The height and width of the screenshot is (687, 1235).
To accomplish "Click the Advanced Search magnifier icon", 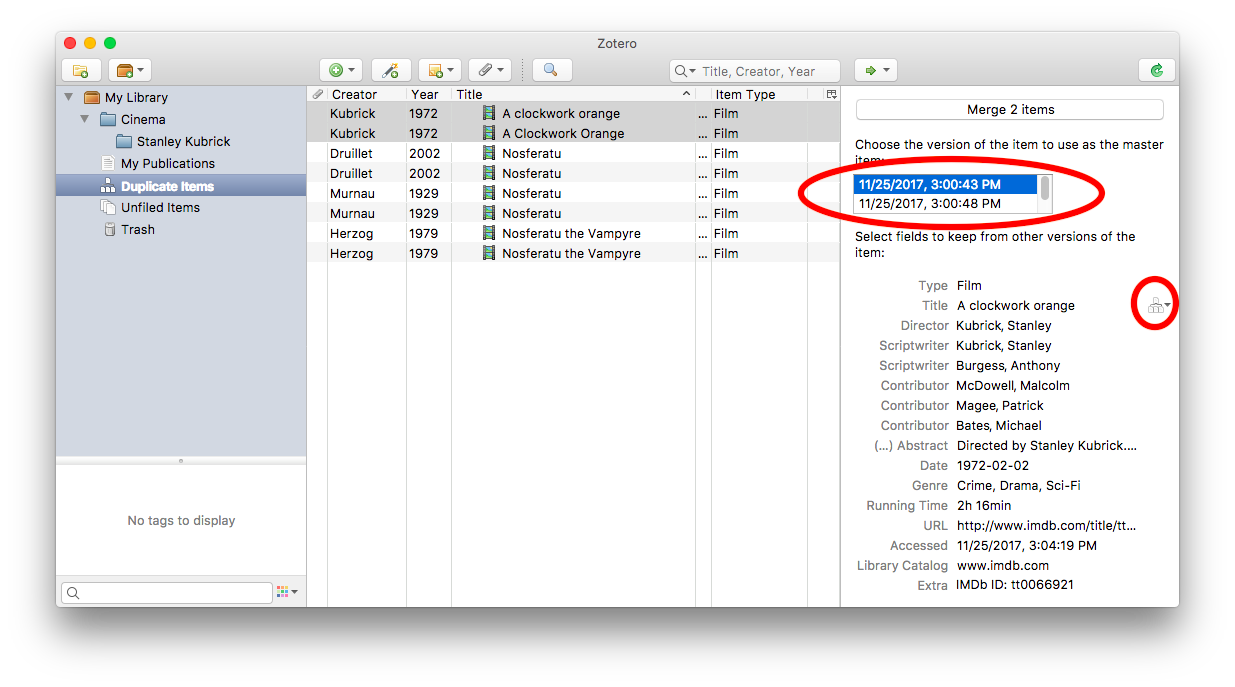I will click(552, 70).
